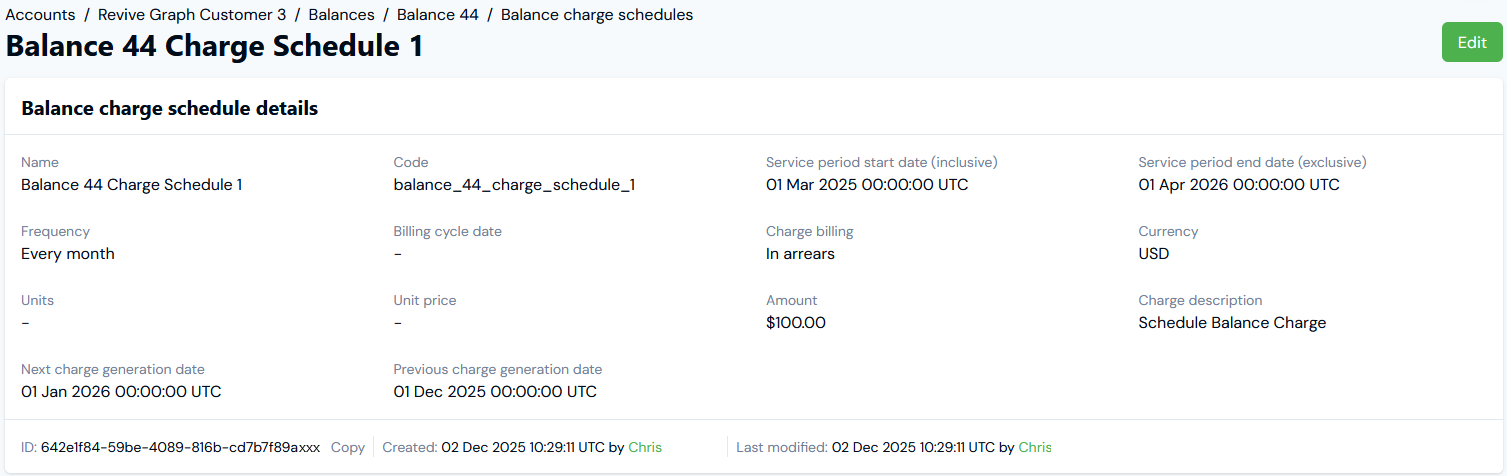Click the Balance charge schedule details heading

pos(170,108)
